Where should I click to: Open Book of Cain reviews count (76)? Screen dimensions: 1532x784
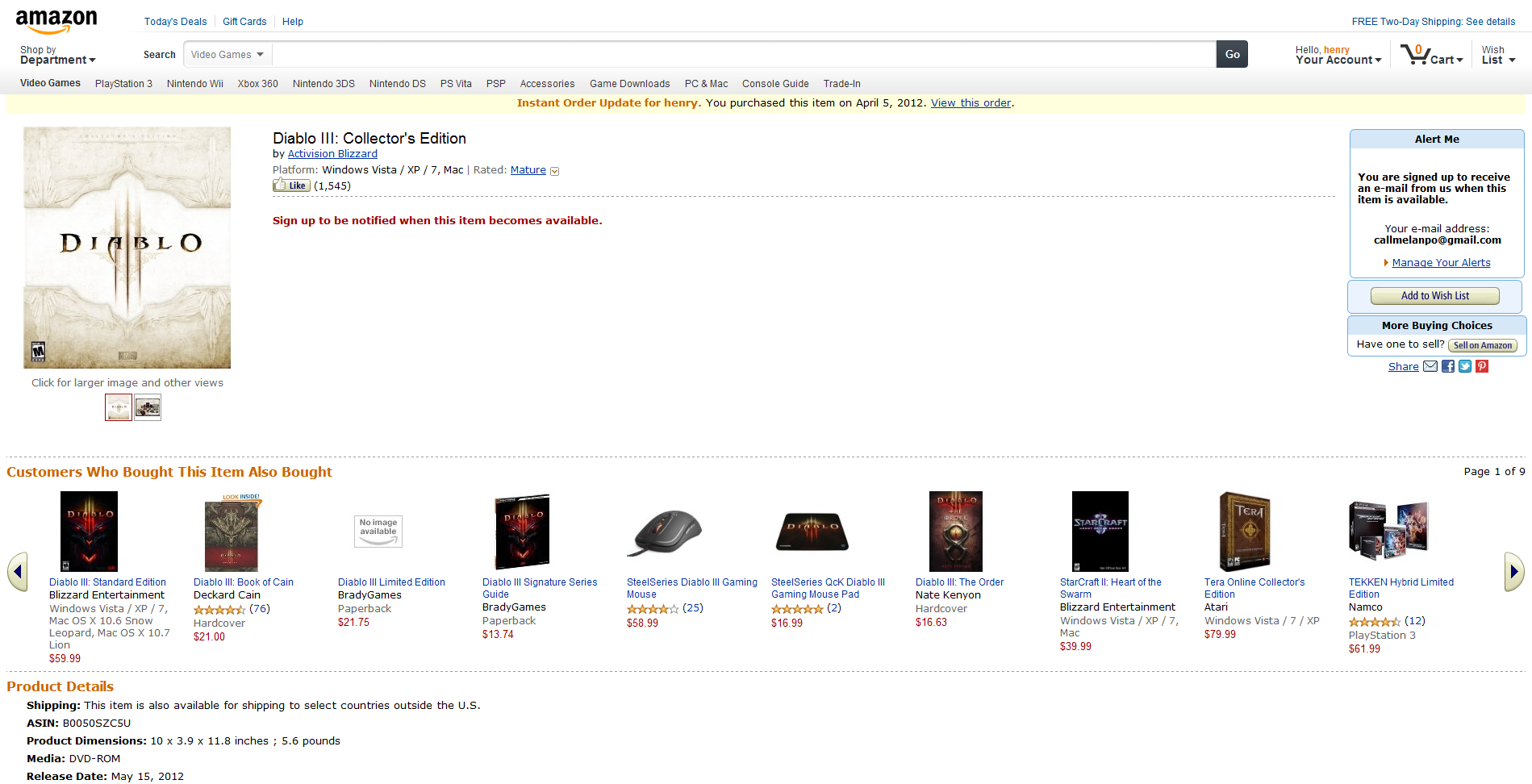(260, 609)
